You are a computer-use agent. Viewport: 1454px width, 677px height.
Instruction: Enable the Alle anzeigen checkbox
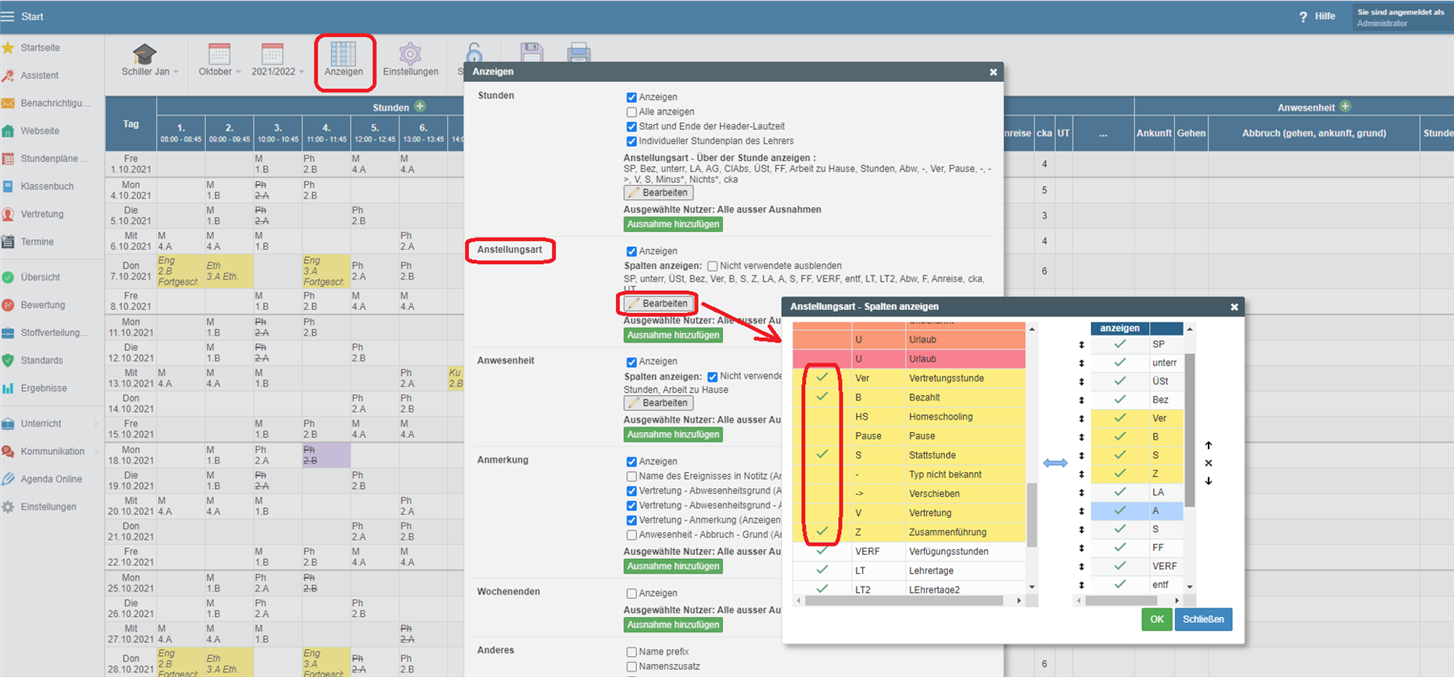tap(632, 112)
